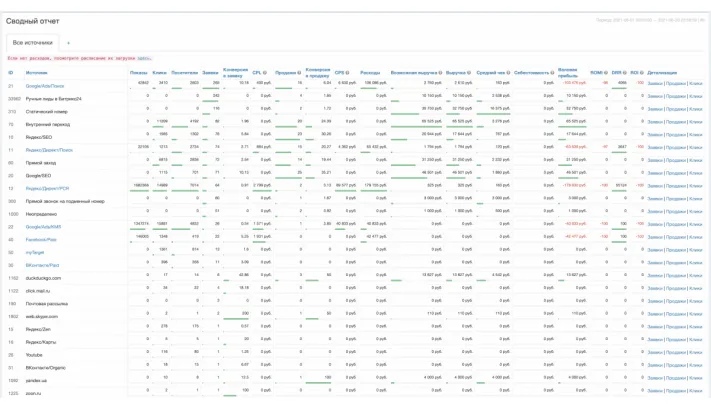Open Клики details for Неопределено row
The height and width of the screenshot is (409, 711).
pos(696,212)
